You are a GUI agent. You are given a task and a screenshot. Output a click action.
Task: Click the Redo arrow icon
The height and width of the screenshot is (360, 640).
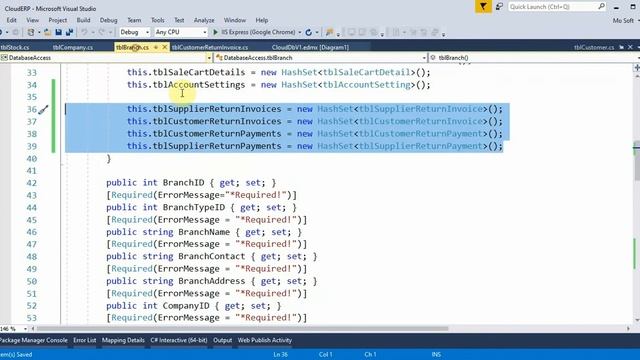point(102,32)
